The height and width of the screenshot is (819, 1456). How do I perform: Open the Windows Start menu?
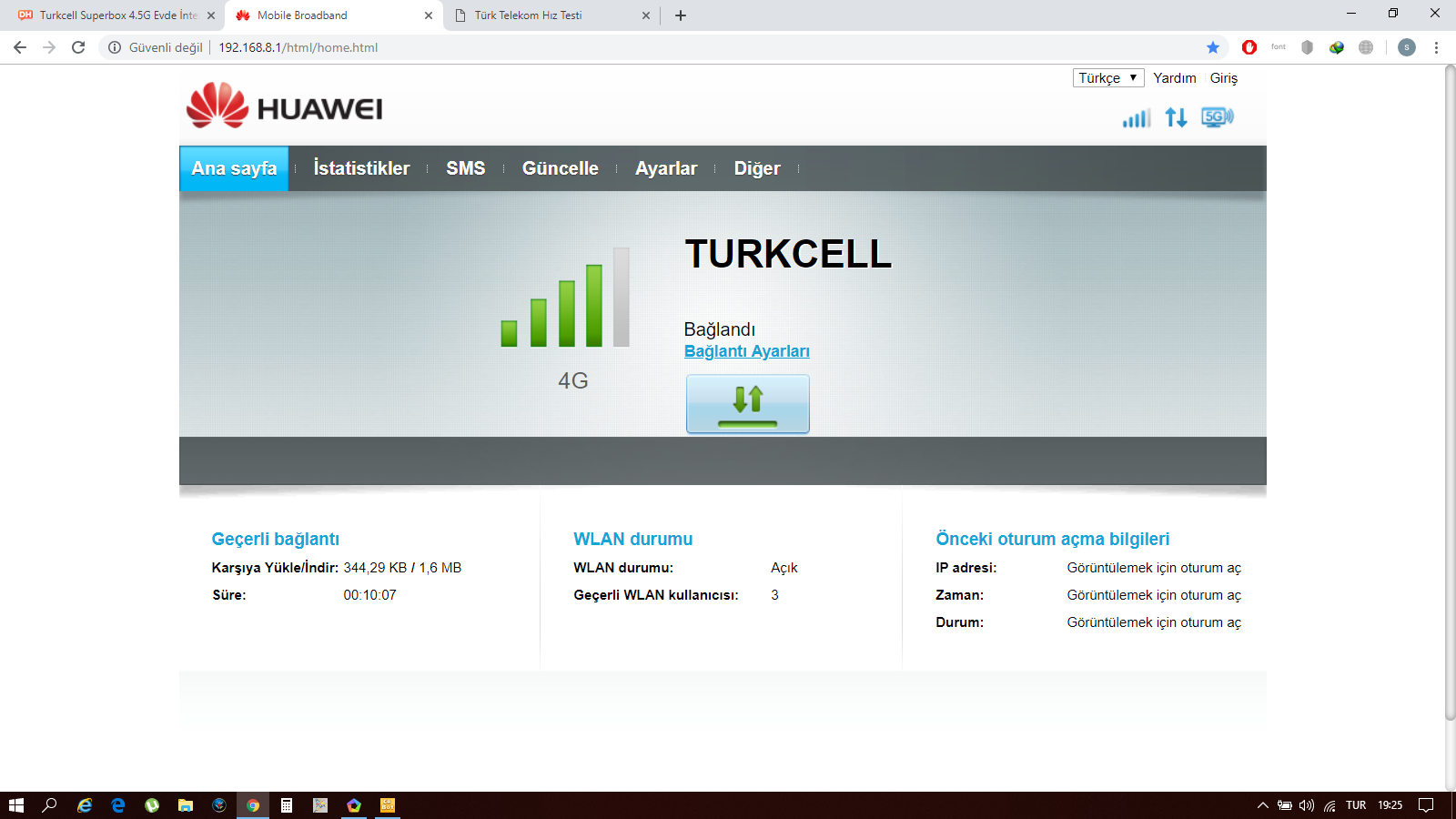[16, 805]
